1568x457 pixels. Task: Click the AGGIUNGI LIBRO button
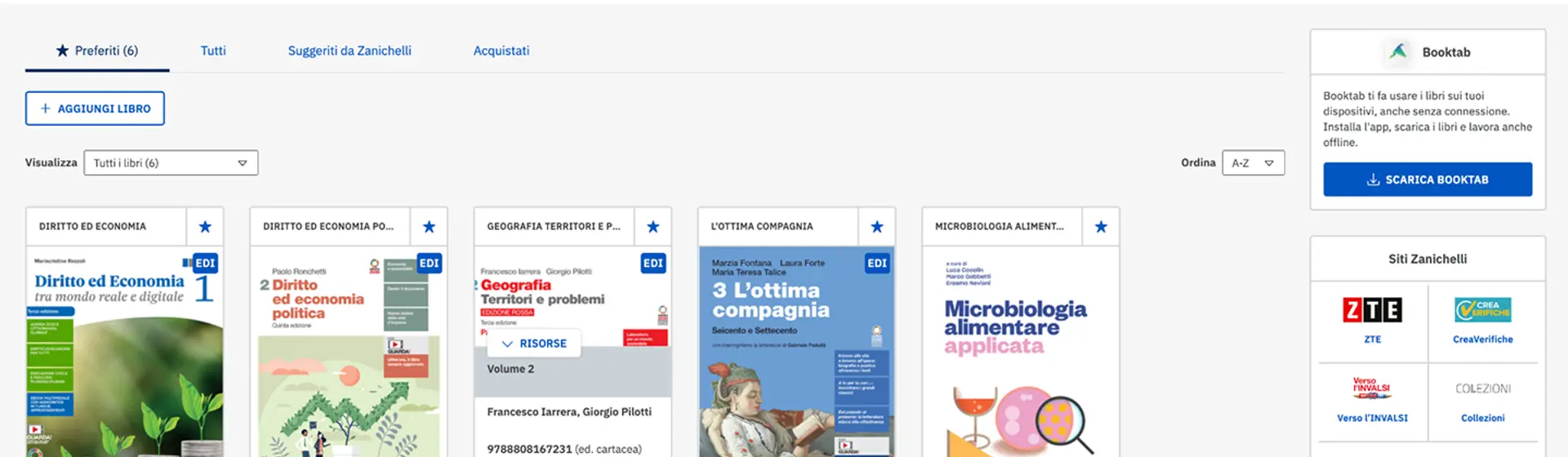point(95,109)
